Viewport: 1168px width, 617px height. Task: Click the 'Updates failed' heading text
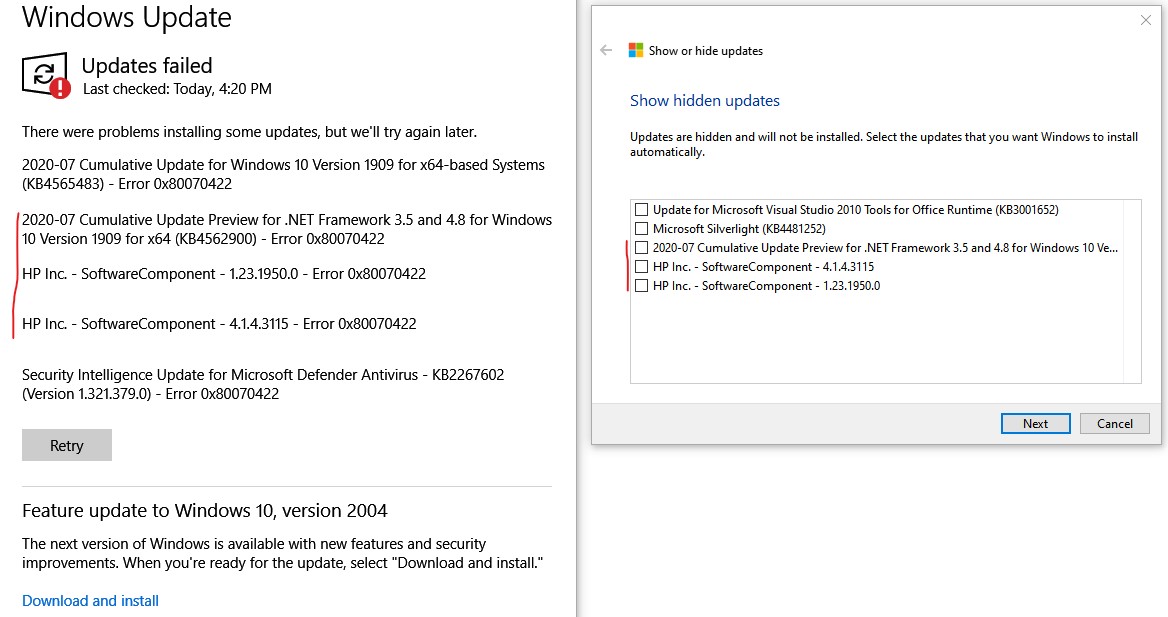pos(147,66)
